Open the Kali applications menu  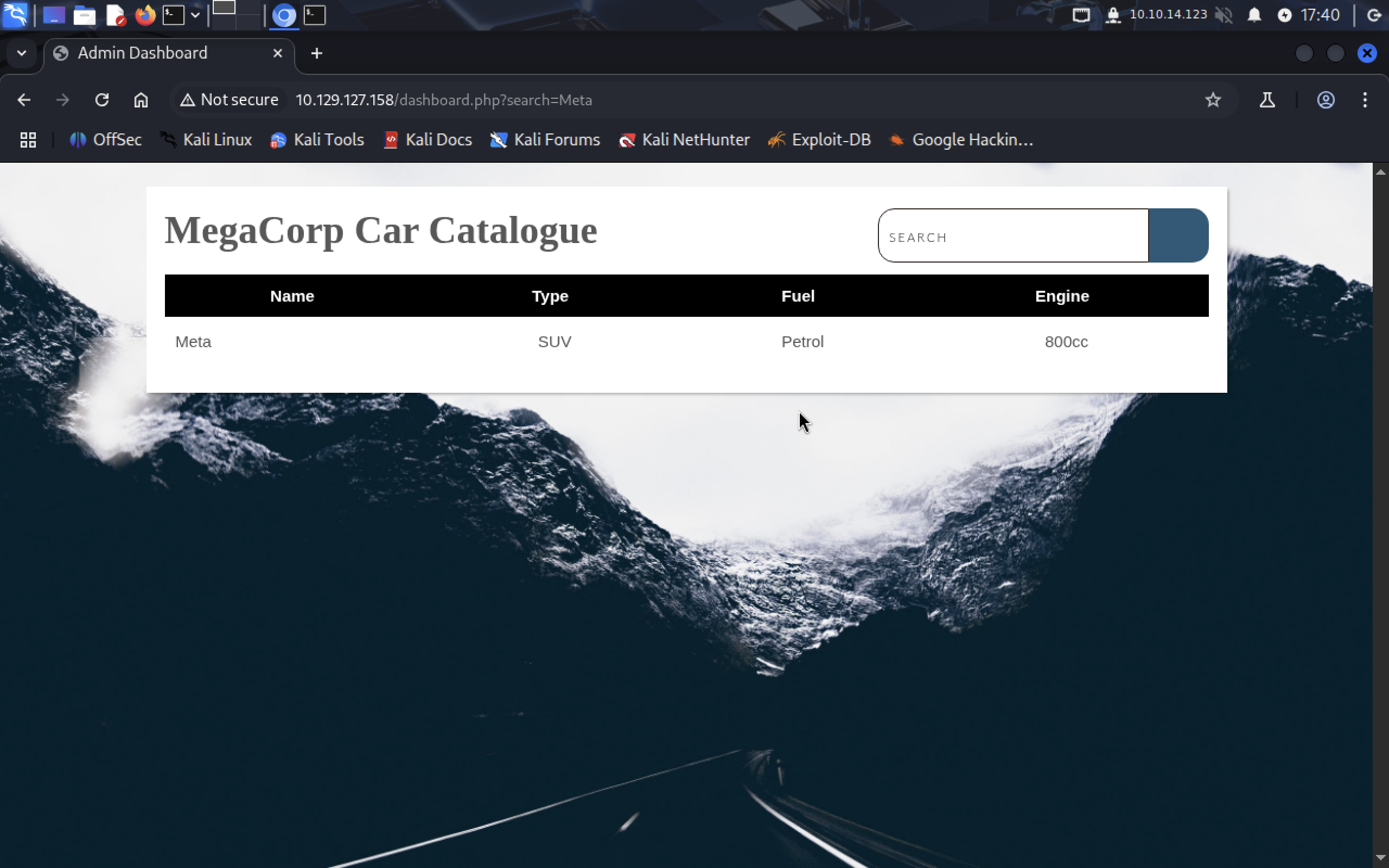point(15,15)
